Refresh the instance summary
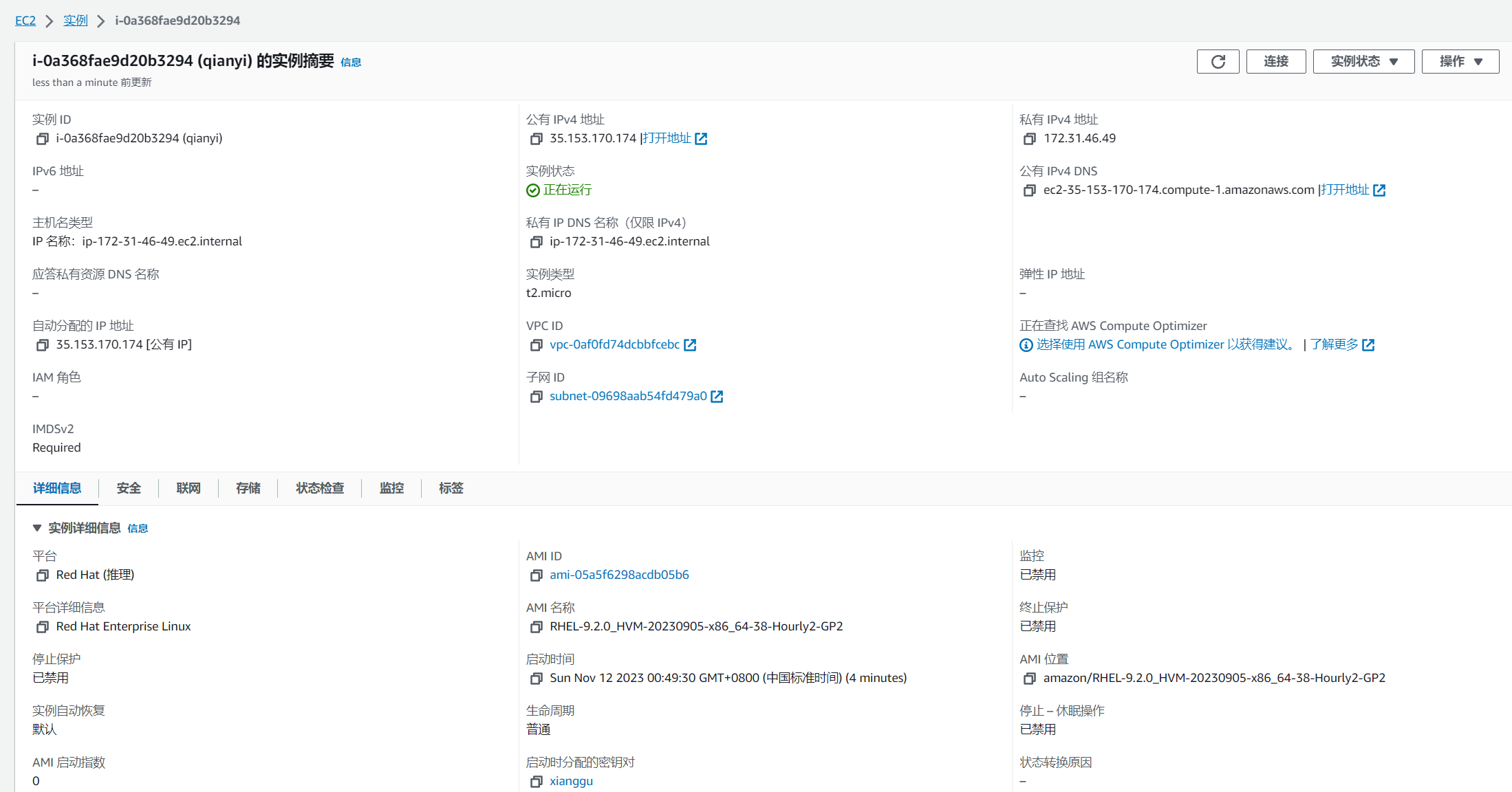 click(1218, 62)
